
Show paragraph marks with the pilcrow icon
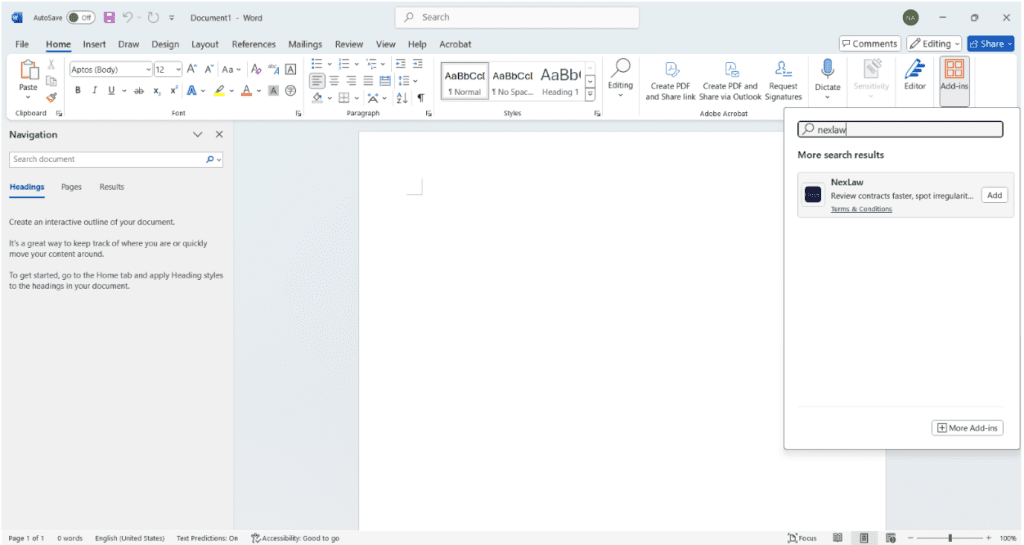coord(421,98)
